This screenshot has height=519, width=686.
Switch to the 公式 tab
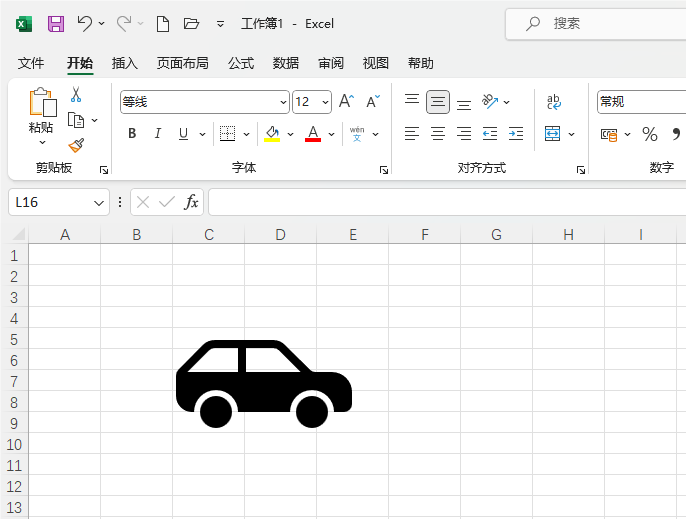[x=241, y=63]
